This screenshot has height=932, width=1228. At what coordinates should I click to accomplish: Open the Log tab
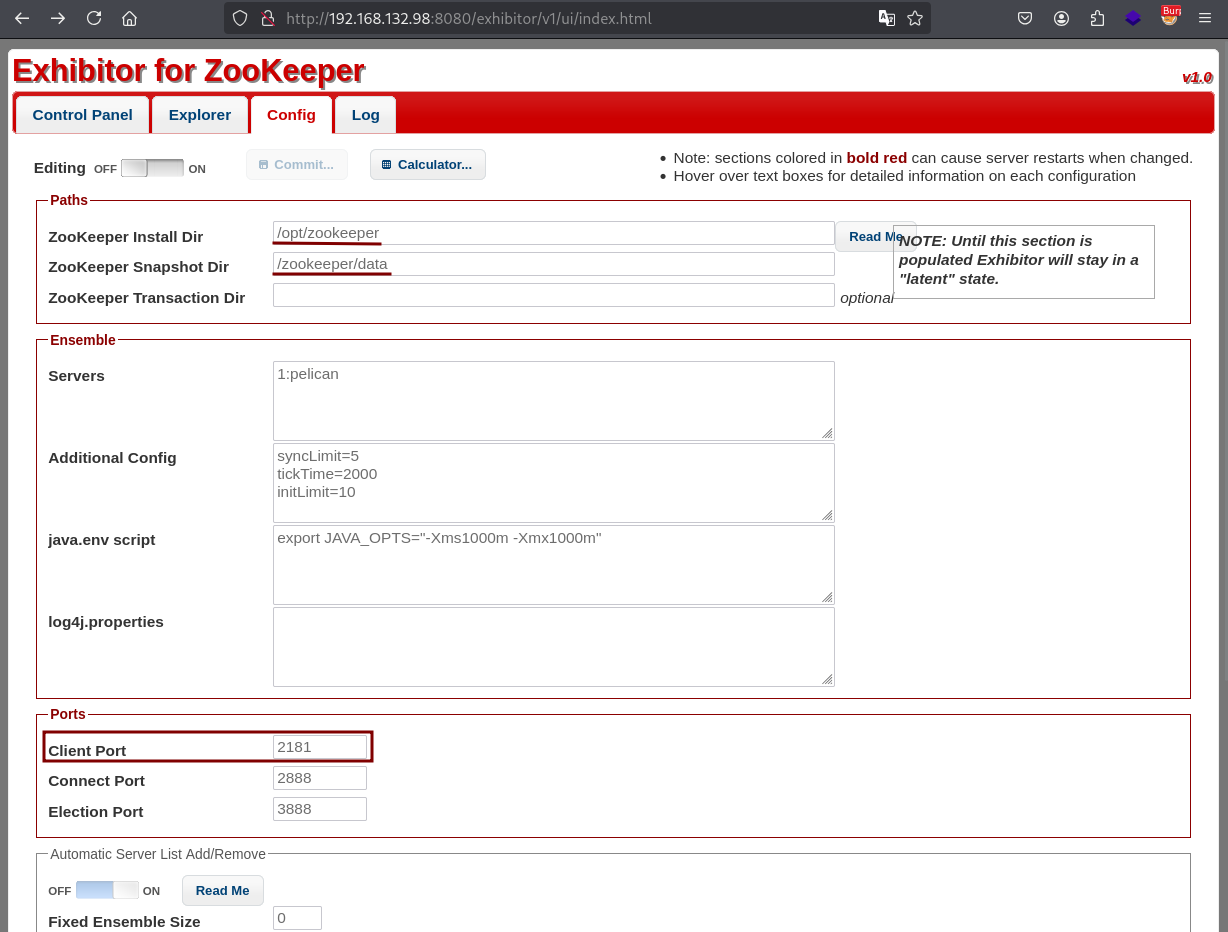click(x=366, y=115)
